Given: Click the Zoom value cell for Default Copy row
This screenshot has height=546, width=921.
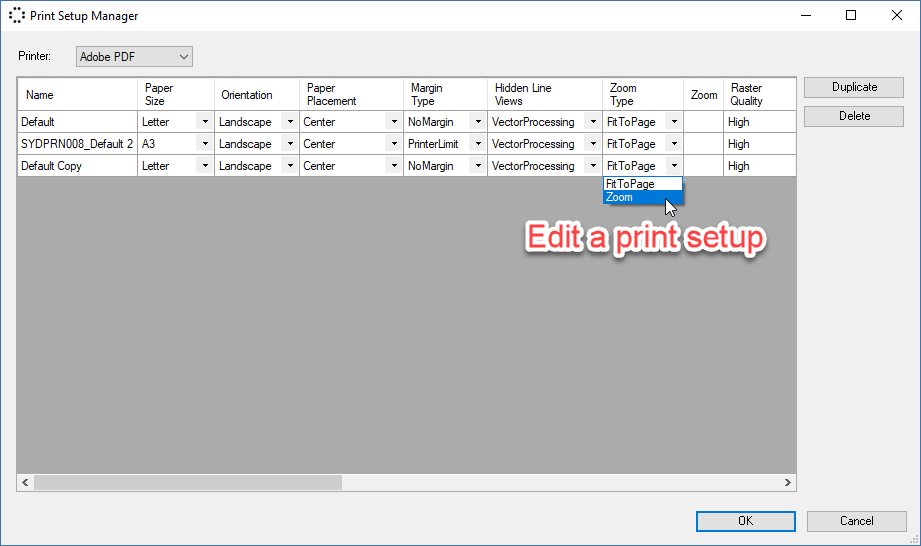Looking at the screenshot, I should pos(704,166).
